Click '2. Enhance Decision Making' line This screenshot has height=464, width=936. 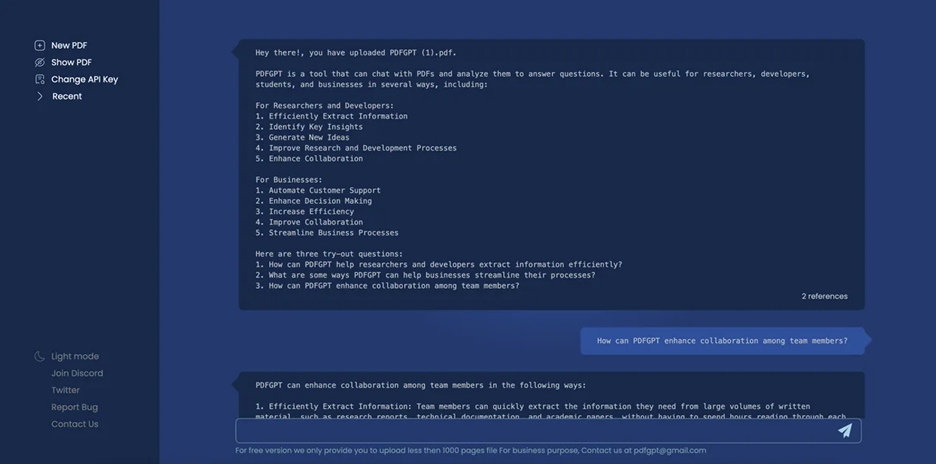(x=313, y=201)
